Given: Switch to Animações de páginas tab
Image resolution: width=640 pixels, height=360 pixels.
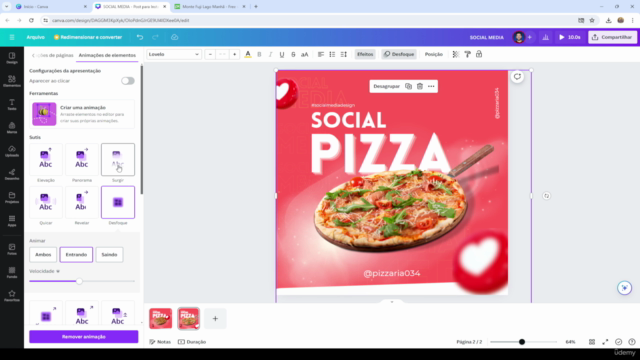Looking at the screenshot, I should pos(55,55).
